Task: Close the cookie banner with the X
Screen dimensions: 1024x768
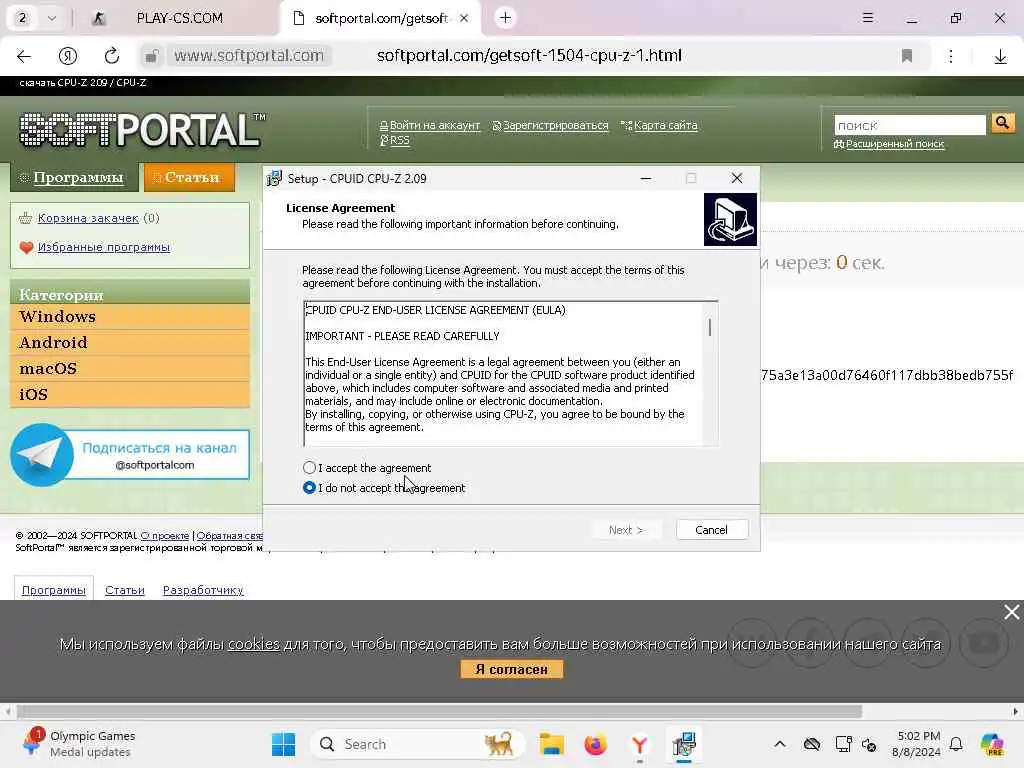Action: click(x=1012, y=612)
